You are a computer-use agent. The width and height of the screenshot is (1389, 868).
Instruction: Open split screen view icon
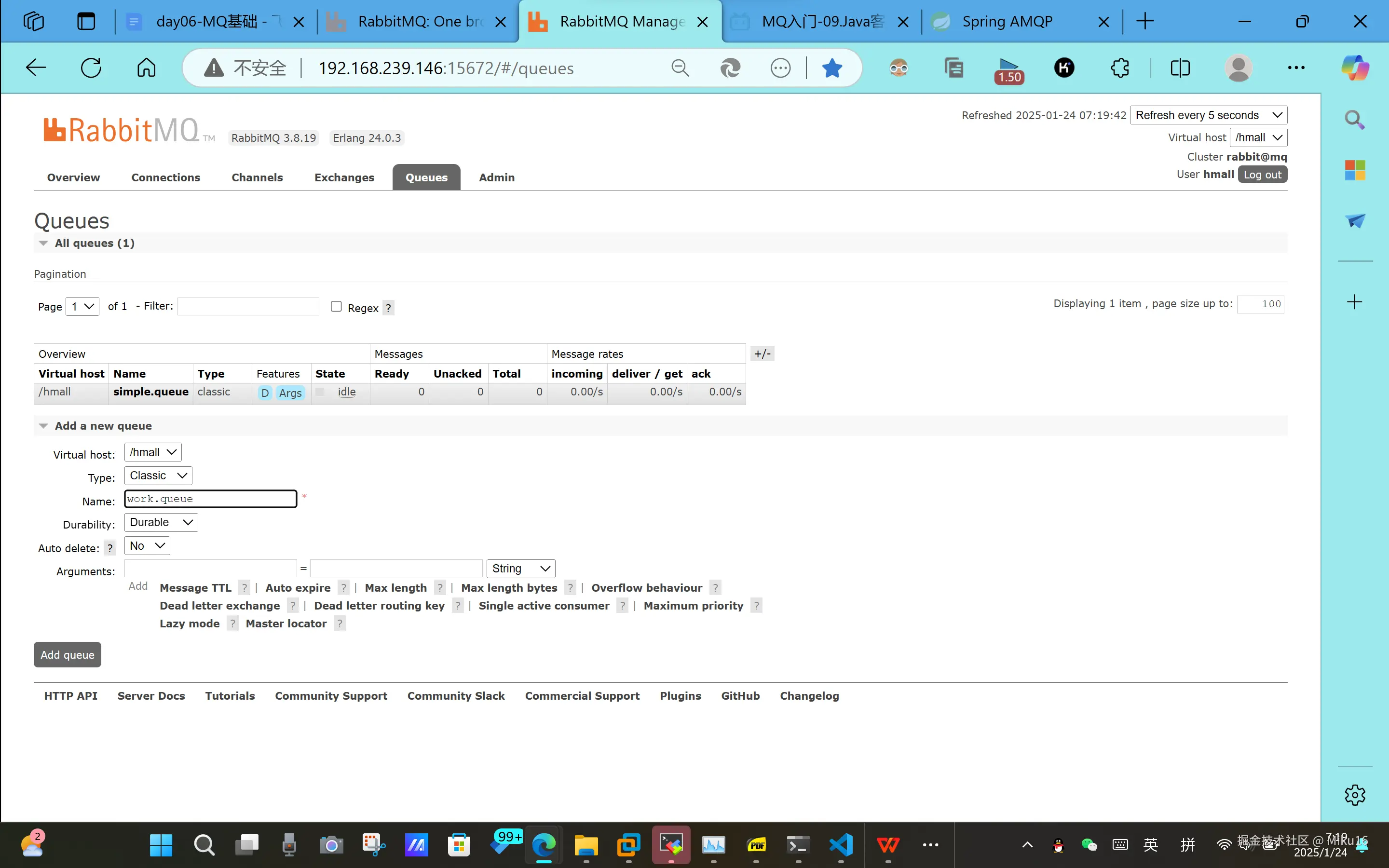click(x=1180, y=68)
